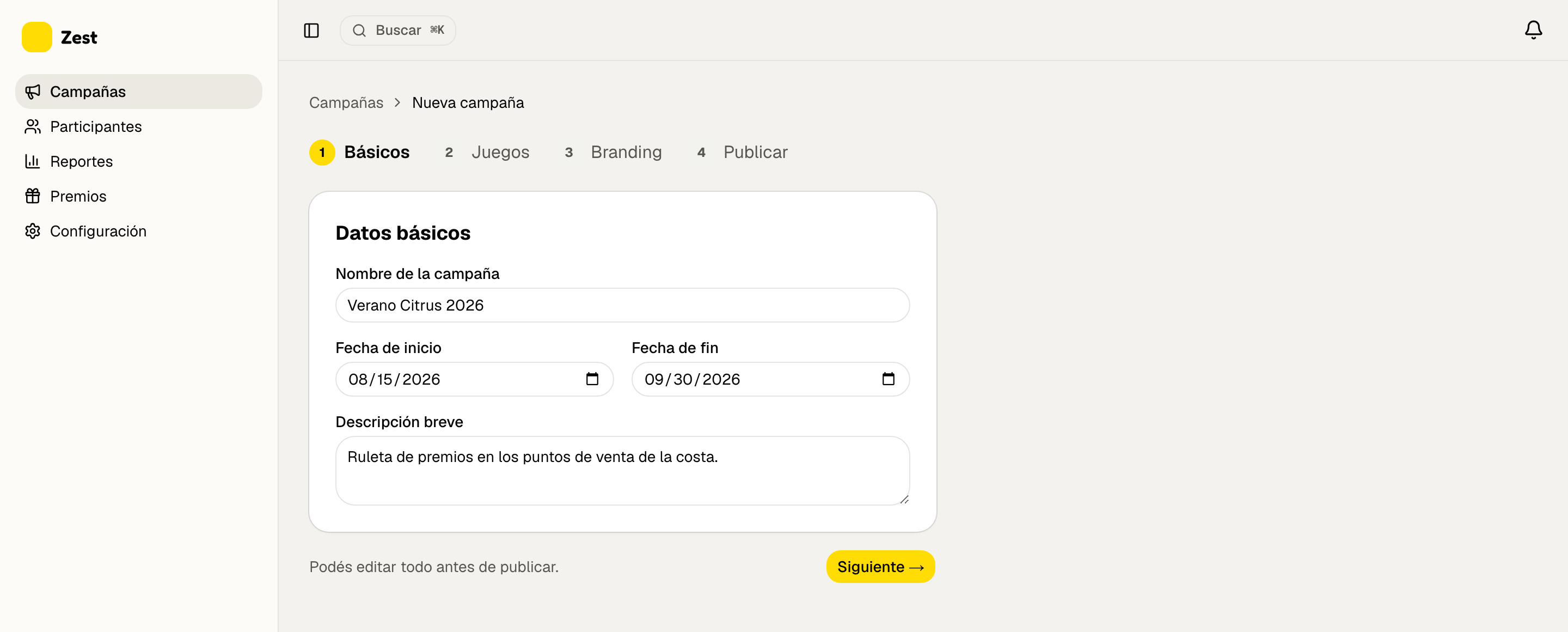This screenshot has width=1568, height=632.
Task: Click the Nueva campaña breadcrumb text
Action: click(468, 103)
